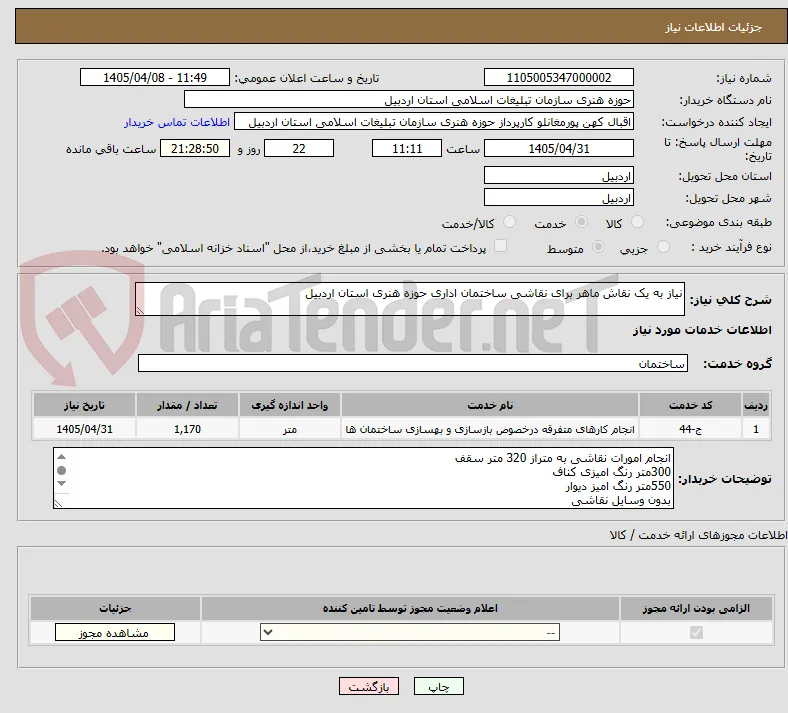Image resolution: width=788 pixels, height=713 pixels.
Task: Click the الزامی بودن ارائه مجوز header
Action: click(x=696, y=608)
